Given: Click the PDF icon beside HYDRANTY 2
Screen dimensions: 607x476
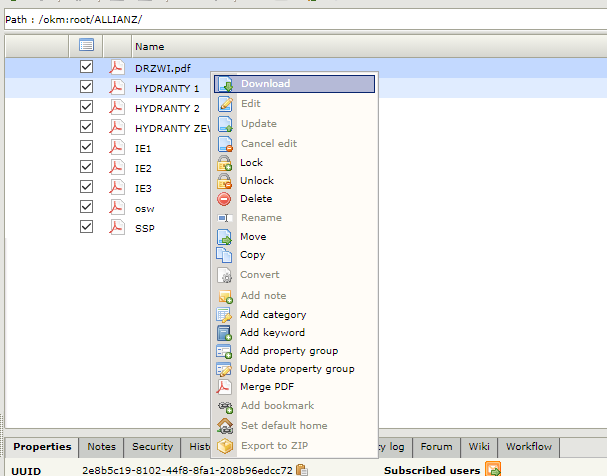Looking at the screenshot, I should [116, 107].
